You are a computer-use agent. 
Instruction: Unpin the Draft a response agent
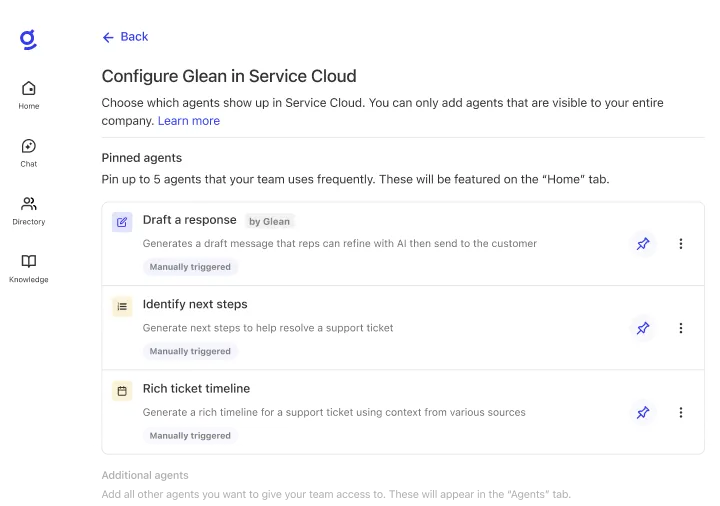point(643,244)
